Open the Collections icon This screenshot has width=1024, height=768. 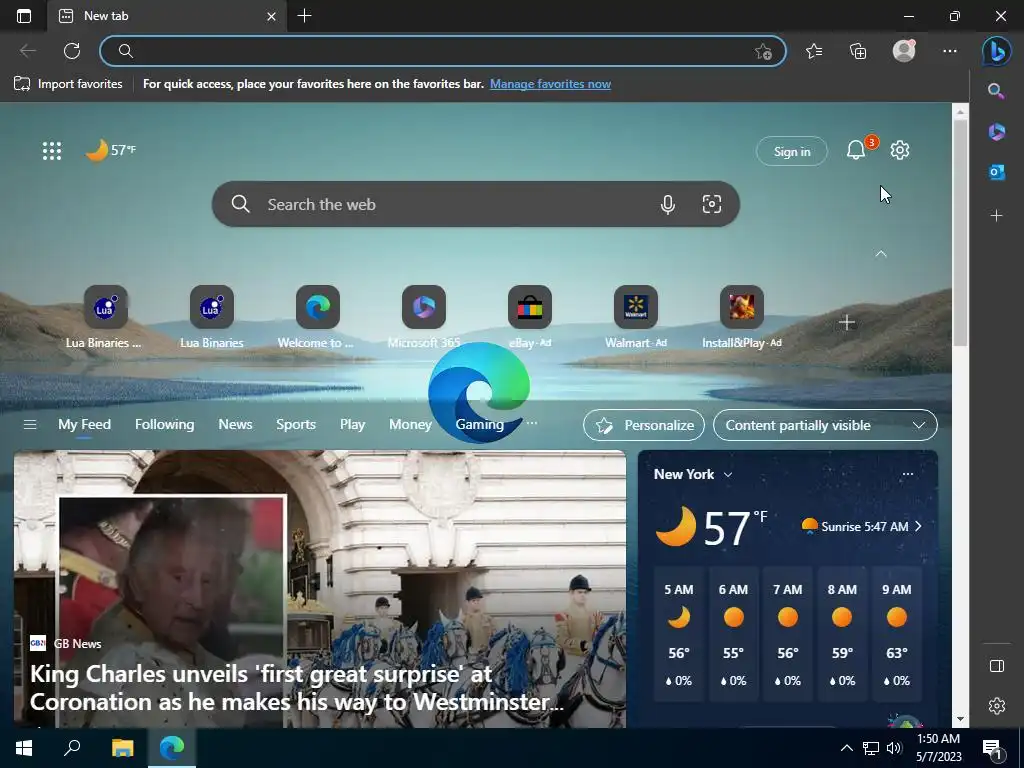tap(858, 51)
